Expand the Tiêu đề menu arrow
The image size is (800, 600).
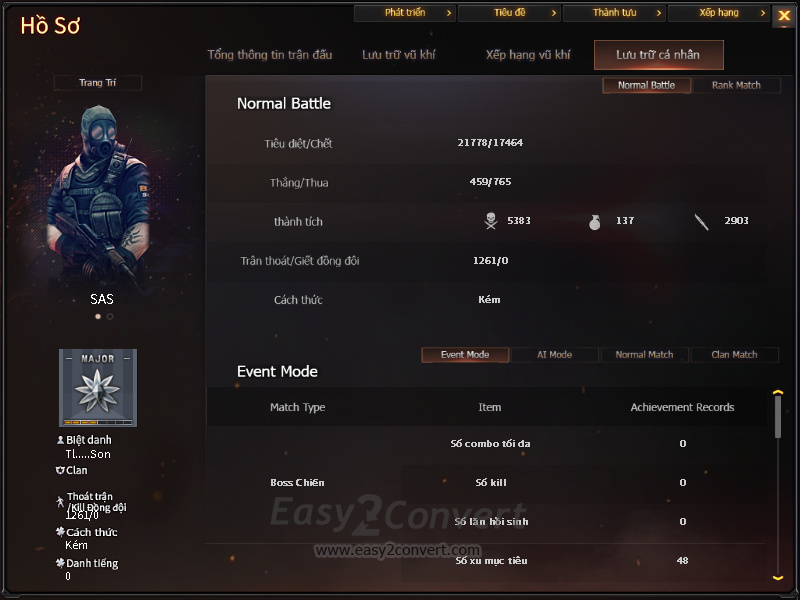click(554, 13)
